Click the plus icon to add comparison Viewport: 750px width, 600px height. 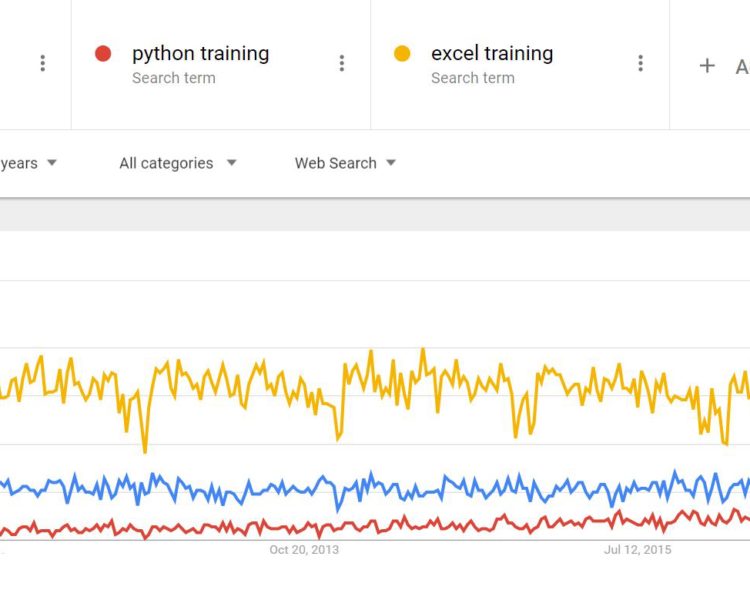707,65
